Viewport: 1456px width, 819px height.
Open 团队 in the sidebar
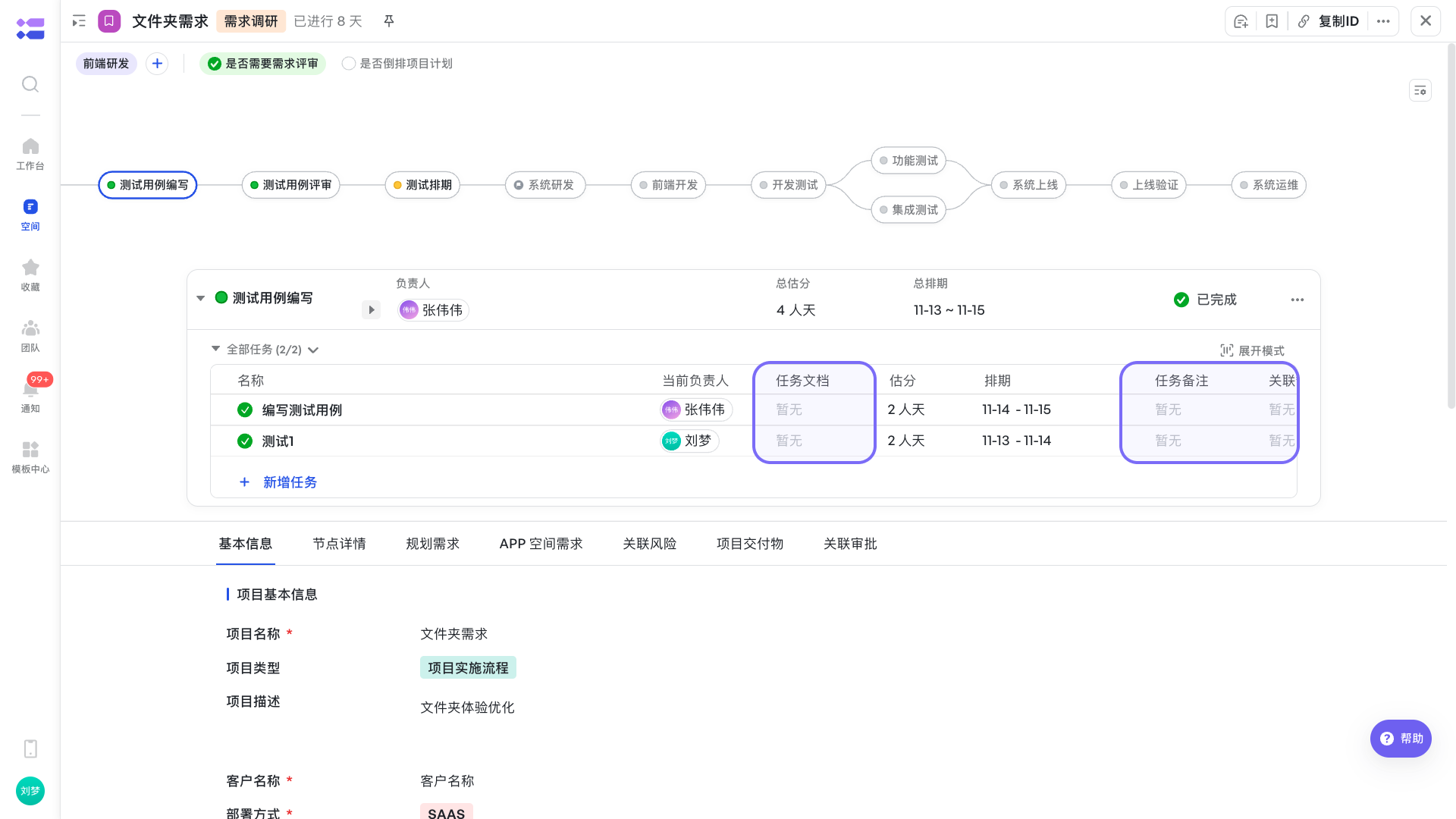tap(30, 336)
